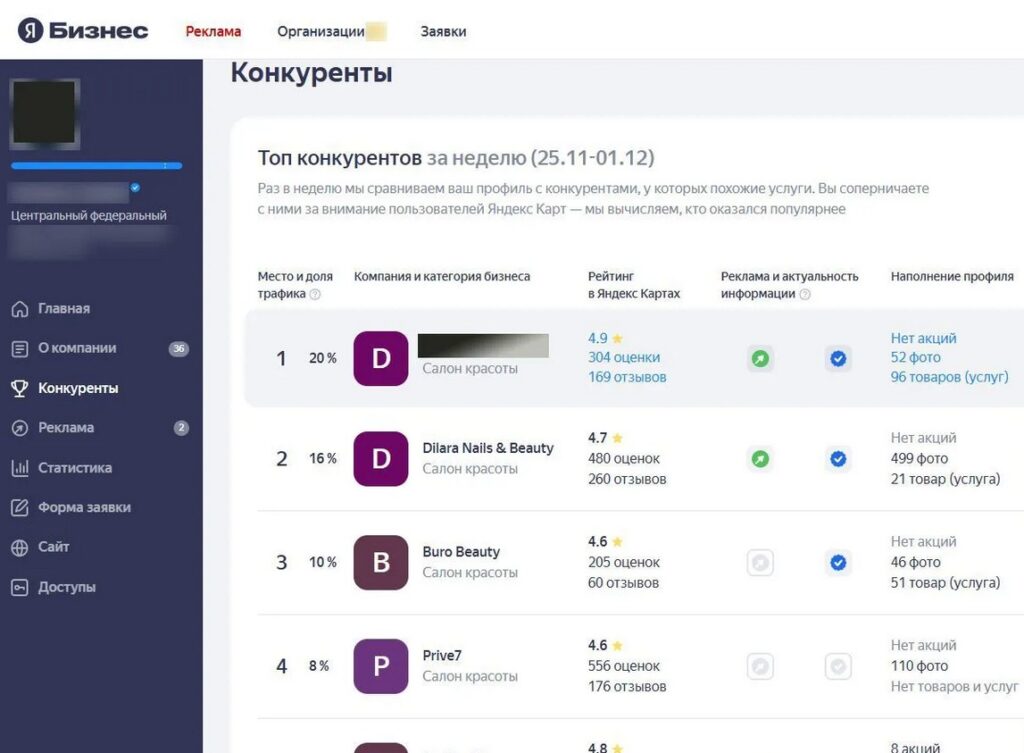The height and width of the screenshot is (753, 1024).
Task: Click the greyed verification badge for Prive7
Action: coord(838,667)
